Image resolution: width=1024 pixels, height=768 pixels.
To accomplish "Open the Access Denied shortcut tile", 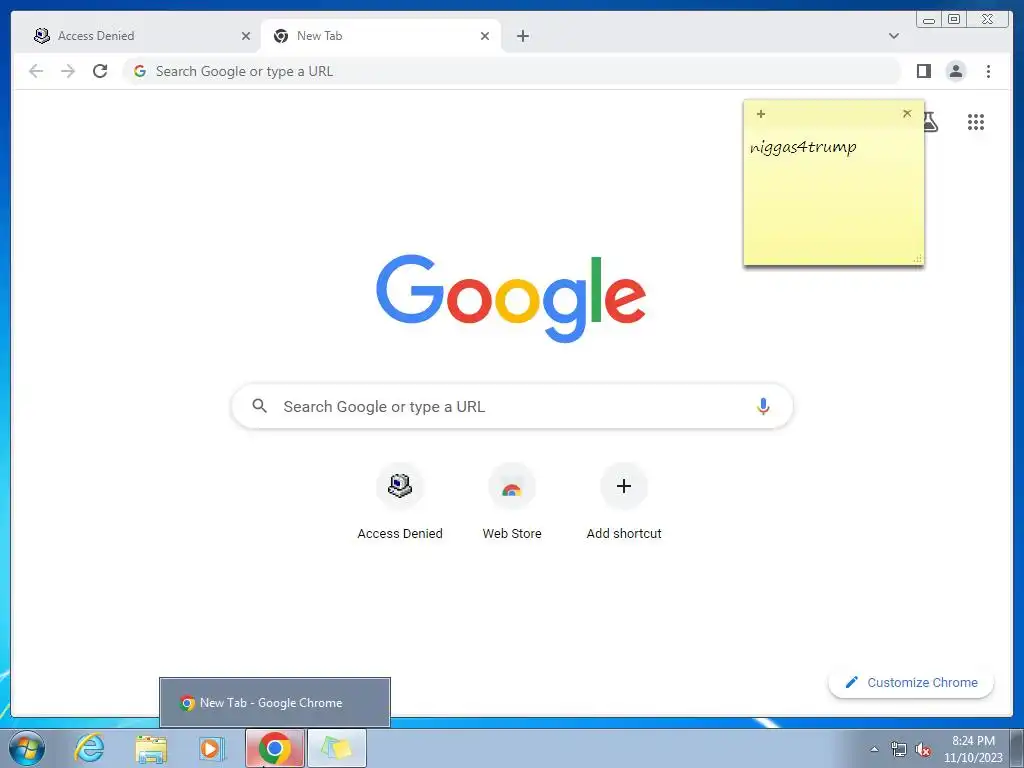I will [400, 502].
